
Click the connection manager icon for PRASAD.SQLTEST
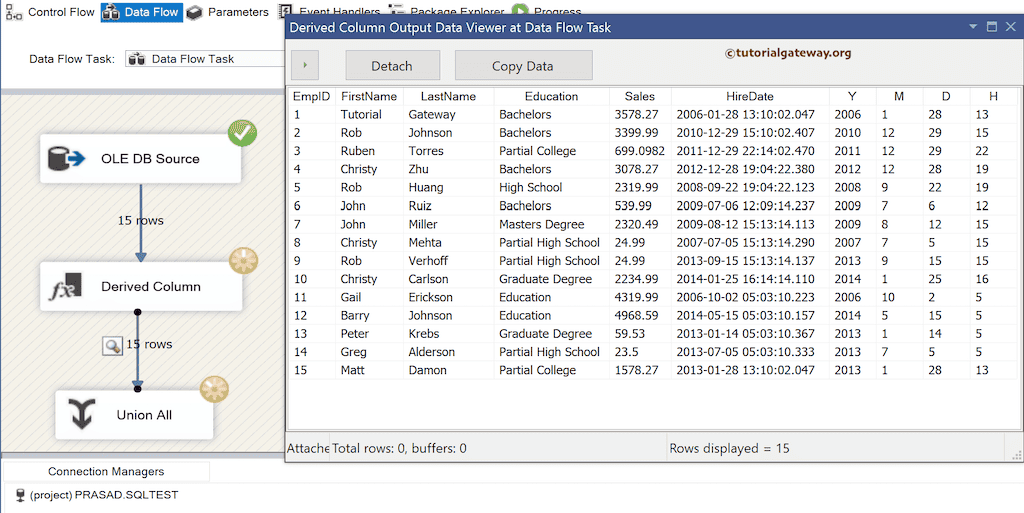coord(20,495)
